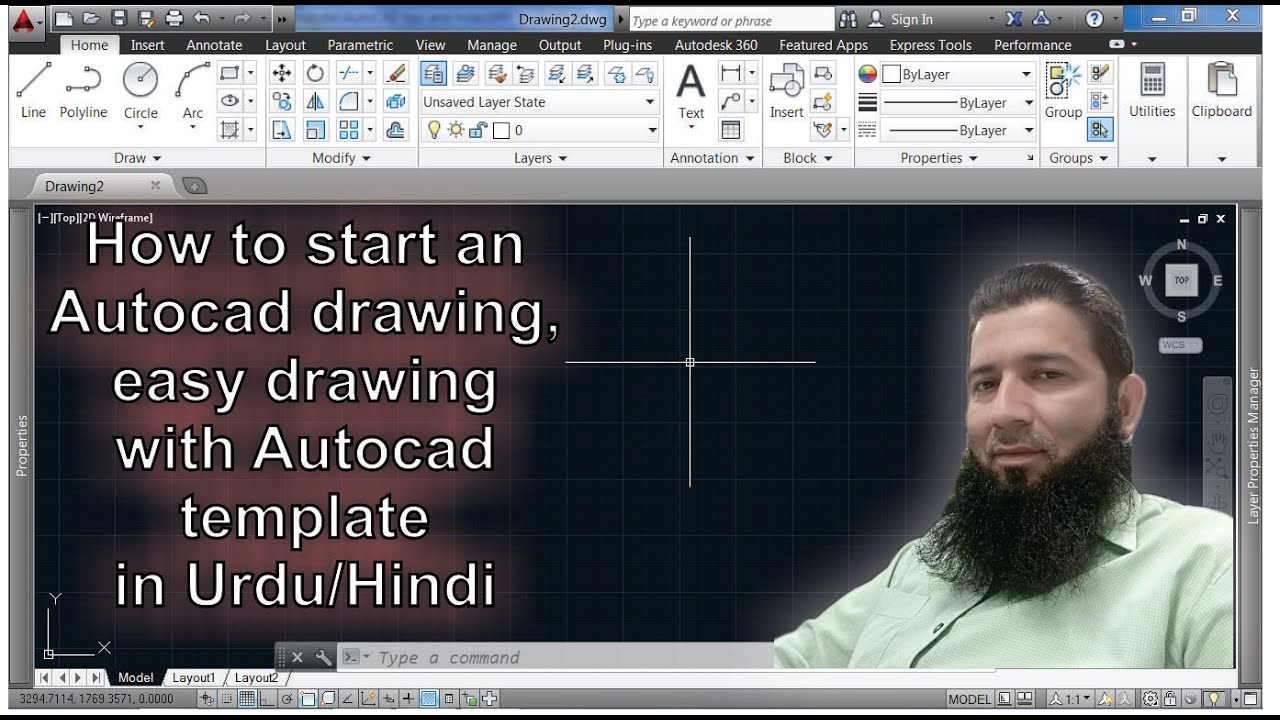Select the Polyline tool
This screenshot has width=1280, height=720.
coord(83,90)
